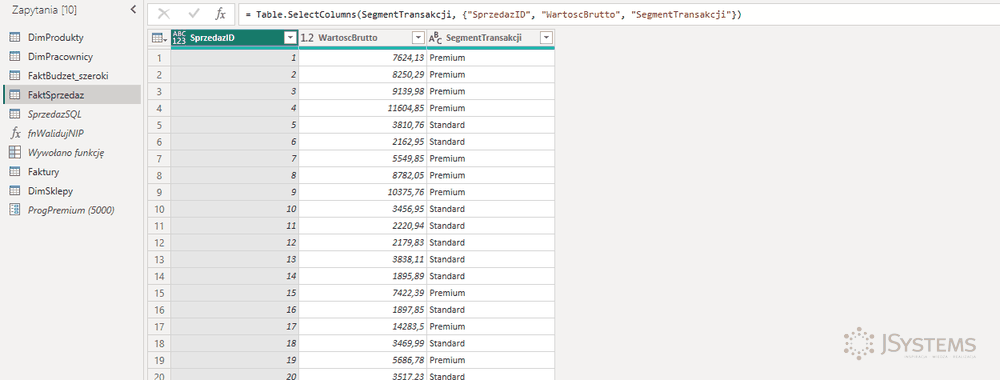Open table options icon in header corner
The width and height of the screenshot is (1000, 380).
[159, 38]
